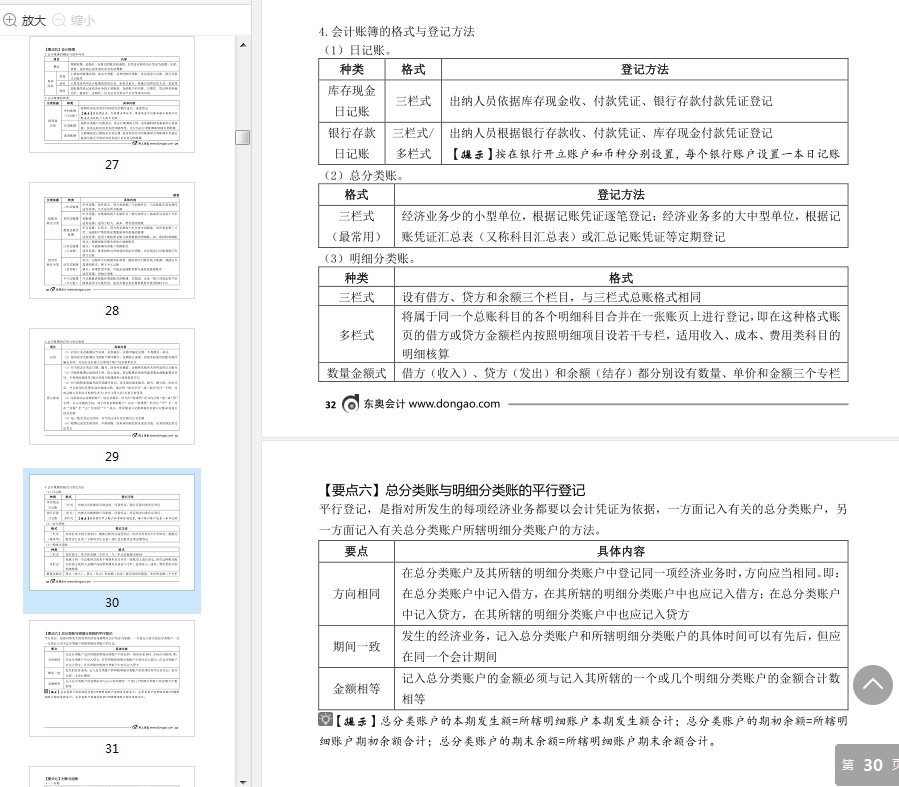Click the 缩小 label in toolbar
The width and height of the screenshot is (899, 787).
tap(83, 21)
